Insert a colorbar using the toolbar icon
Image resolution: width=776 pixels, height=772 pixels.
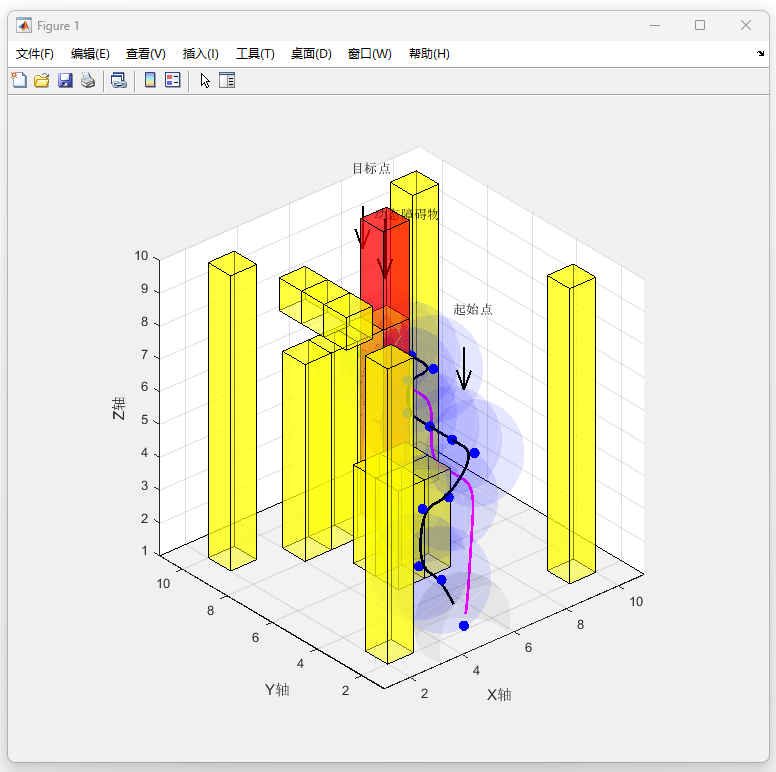point(150,80)
